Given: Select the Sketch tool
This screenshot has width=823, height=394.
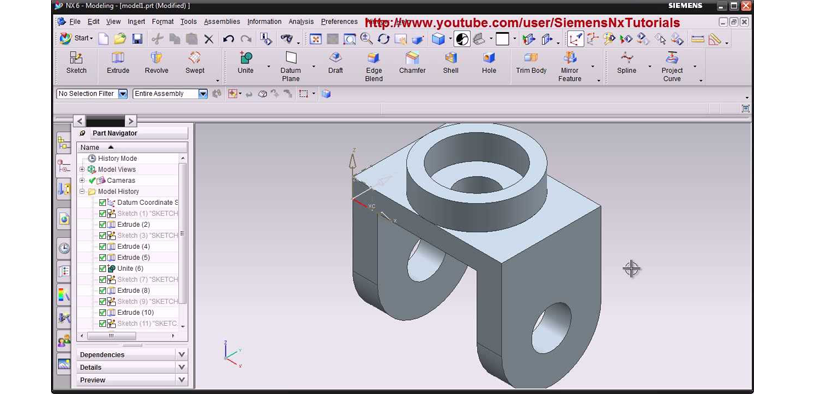Looking at the screenshot, I should [x=76, y=63].
